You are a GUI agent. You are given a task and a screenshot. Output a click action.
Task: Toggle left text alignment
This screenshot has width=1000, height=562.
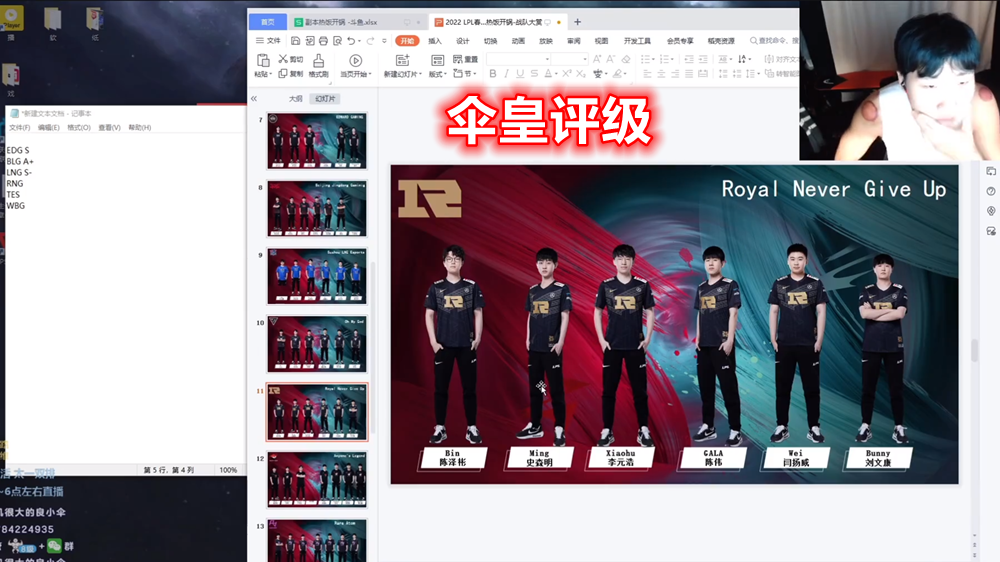pyautogui.click(x=647, y=74)
